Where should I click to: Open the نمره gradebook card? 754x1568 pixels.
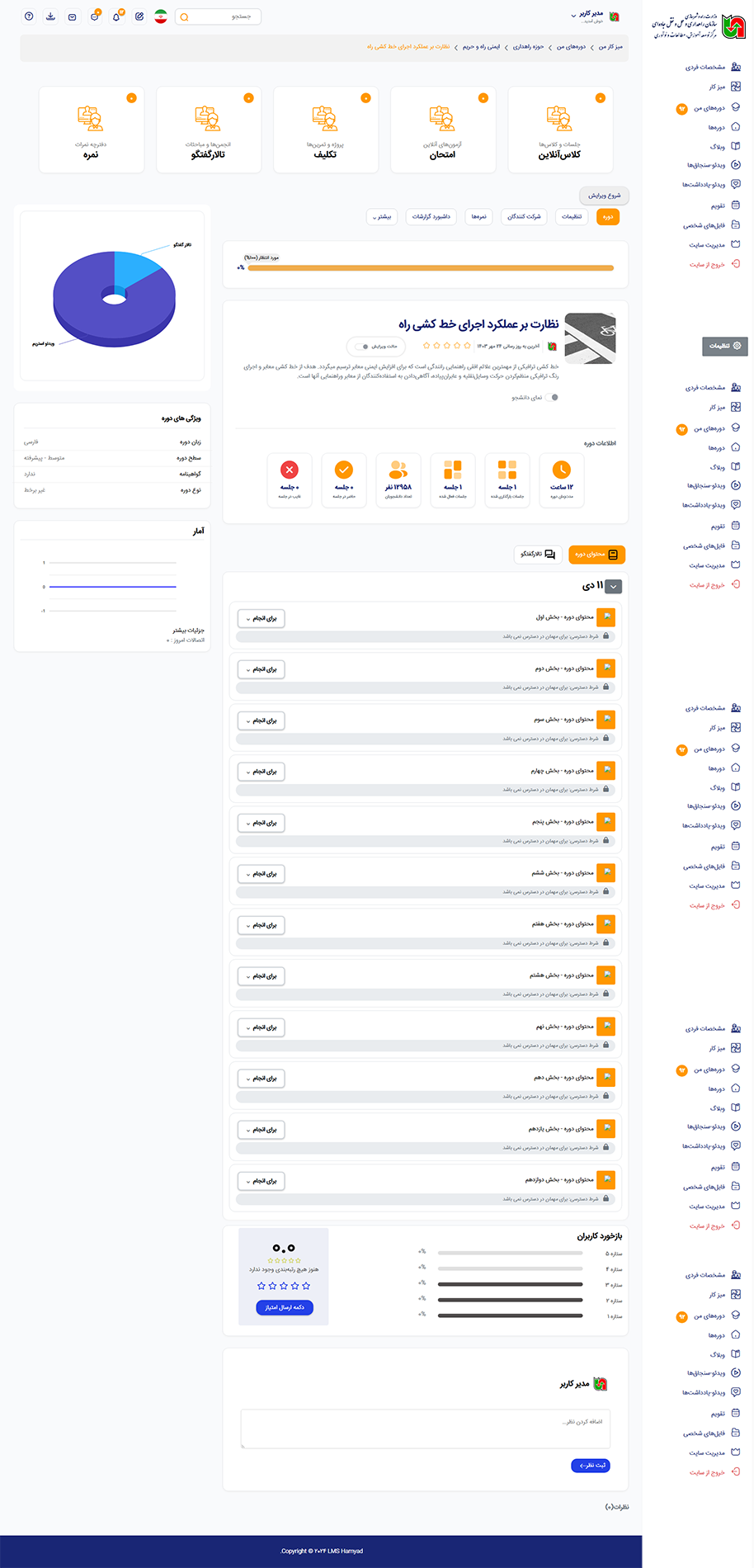pos(91,130)
